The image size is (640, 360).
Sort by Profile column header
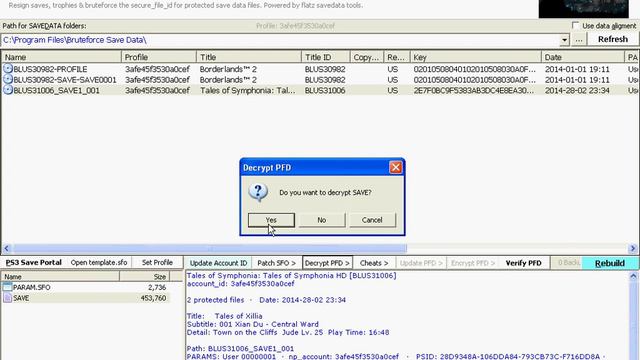[x=159, y=57]
